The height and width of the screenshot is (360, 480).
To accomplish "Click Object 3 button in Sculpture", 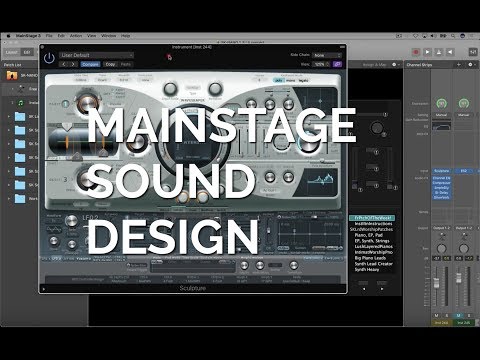I will click(x=66, y=180).
